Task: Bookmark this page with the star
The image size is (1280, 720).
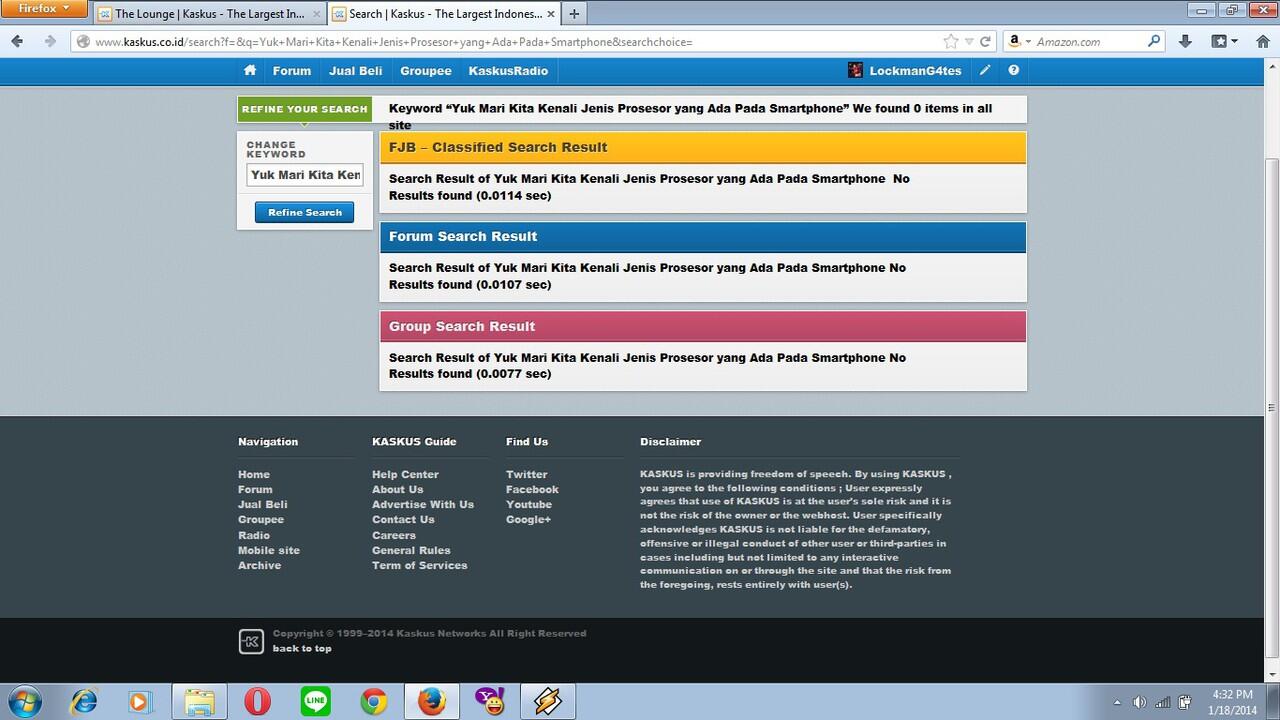Action: (x=950, y=41)
